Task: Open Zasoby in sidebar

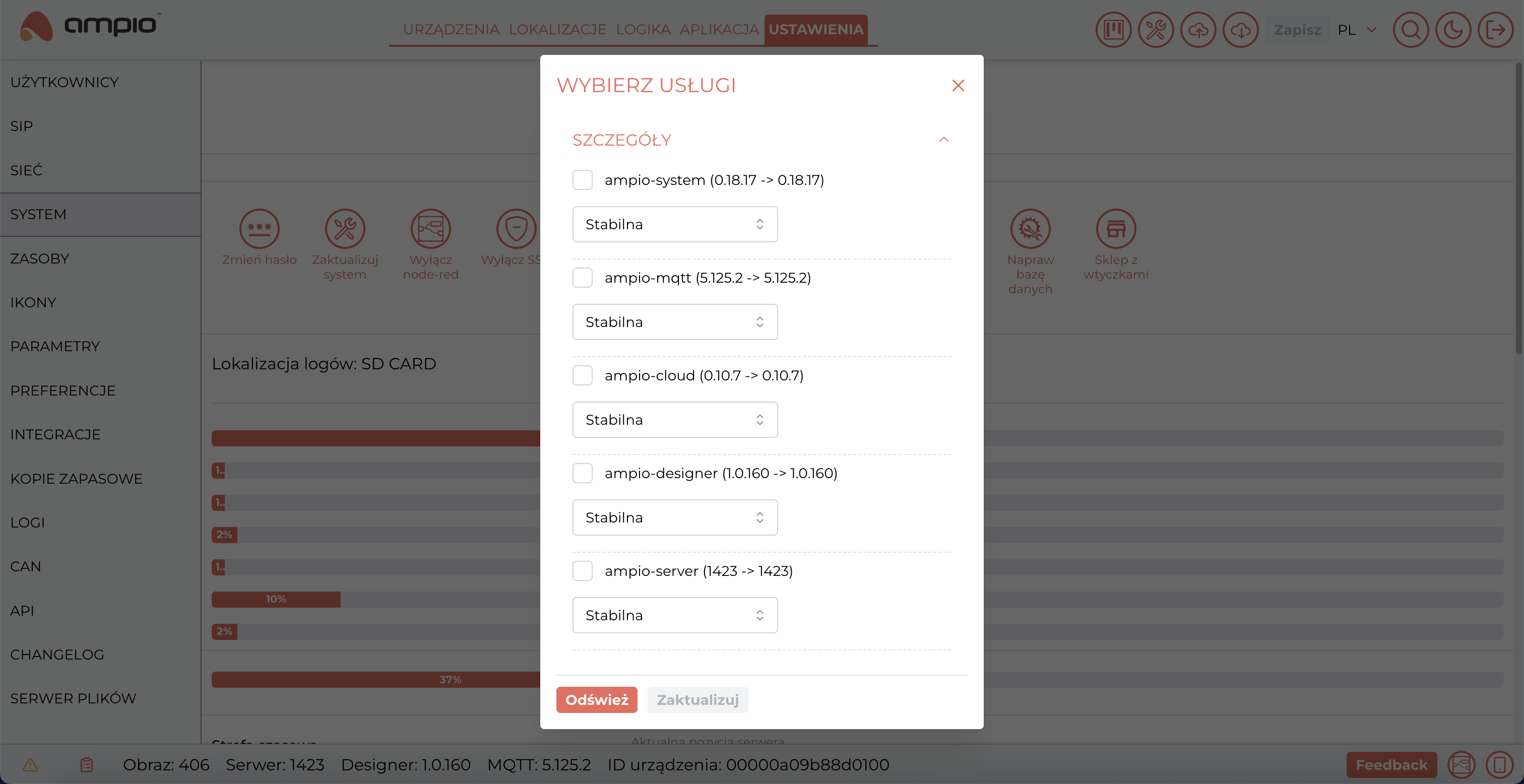Action: point(101,258)
